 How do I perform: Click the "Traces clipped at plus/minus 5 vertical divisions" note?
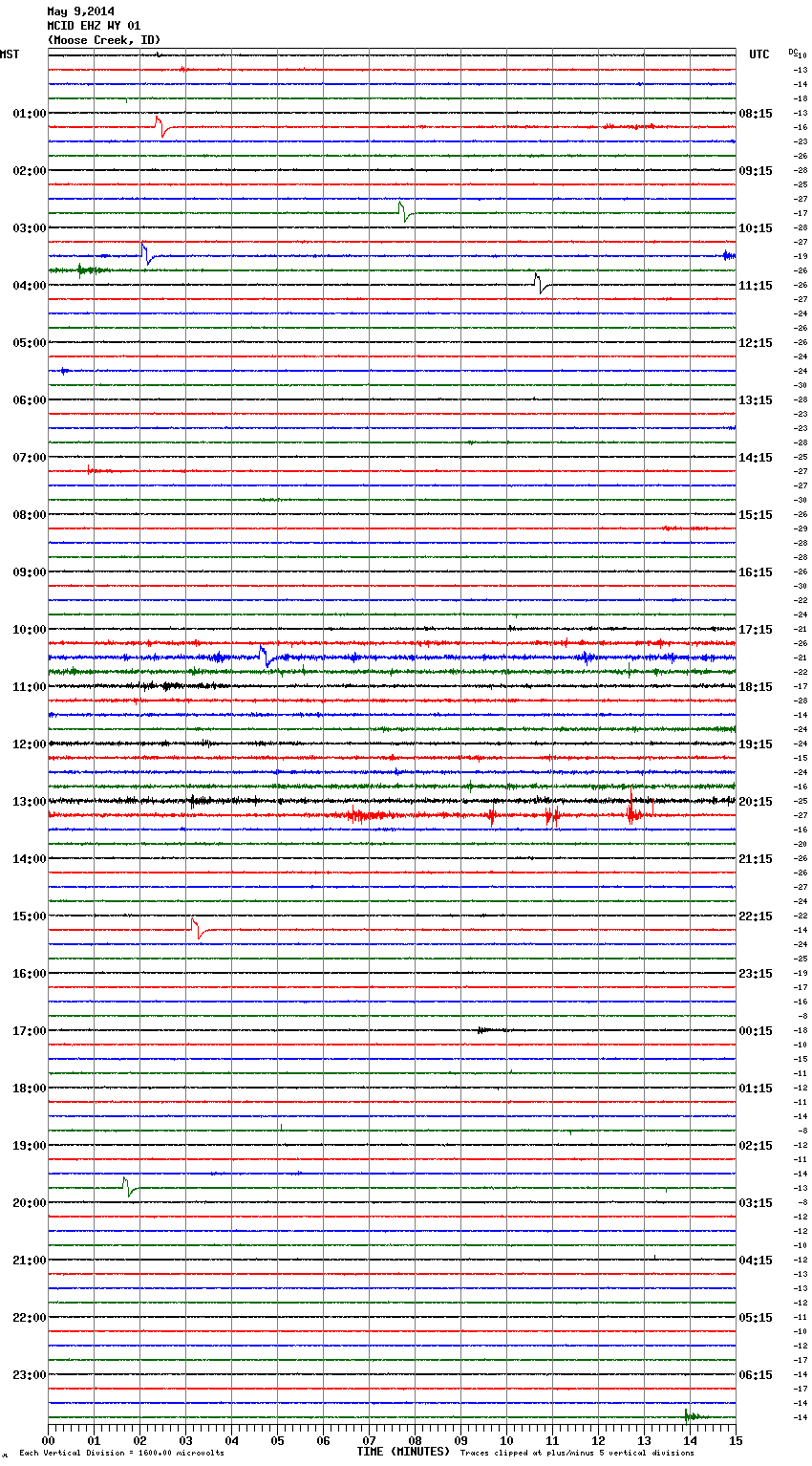[x=577, y=1453]
